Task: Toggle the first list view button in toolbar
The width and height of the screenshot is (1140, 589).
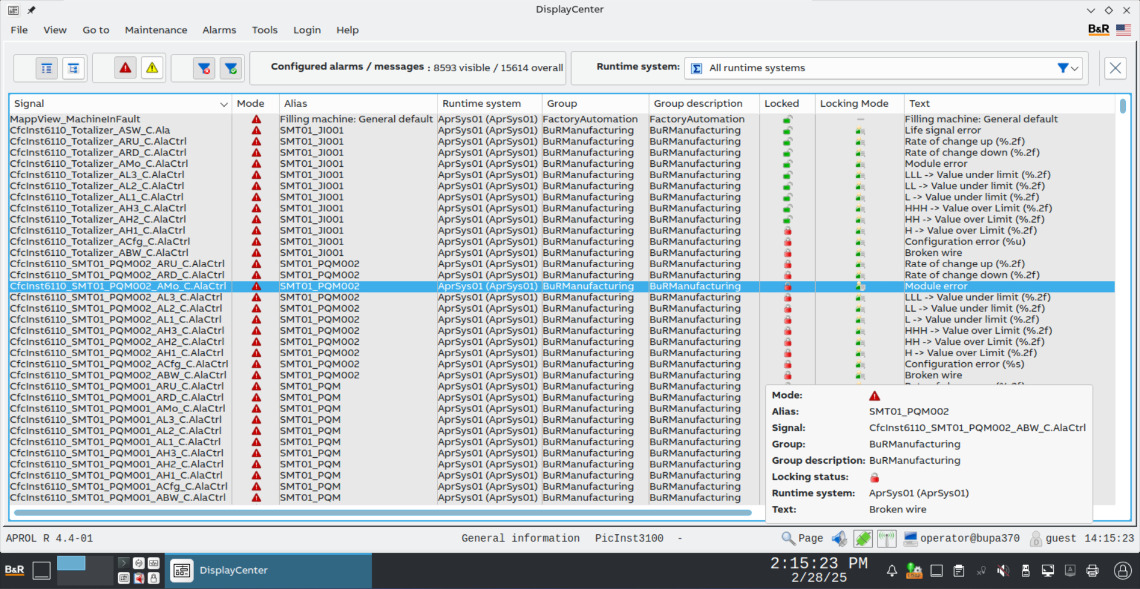Action: coord(46,68)
